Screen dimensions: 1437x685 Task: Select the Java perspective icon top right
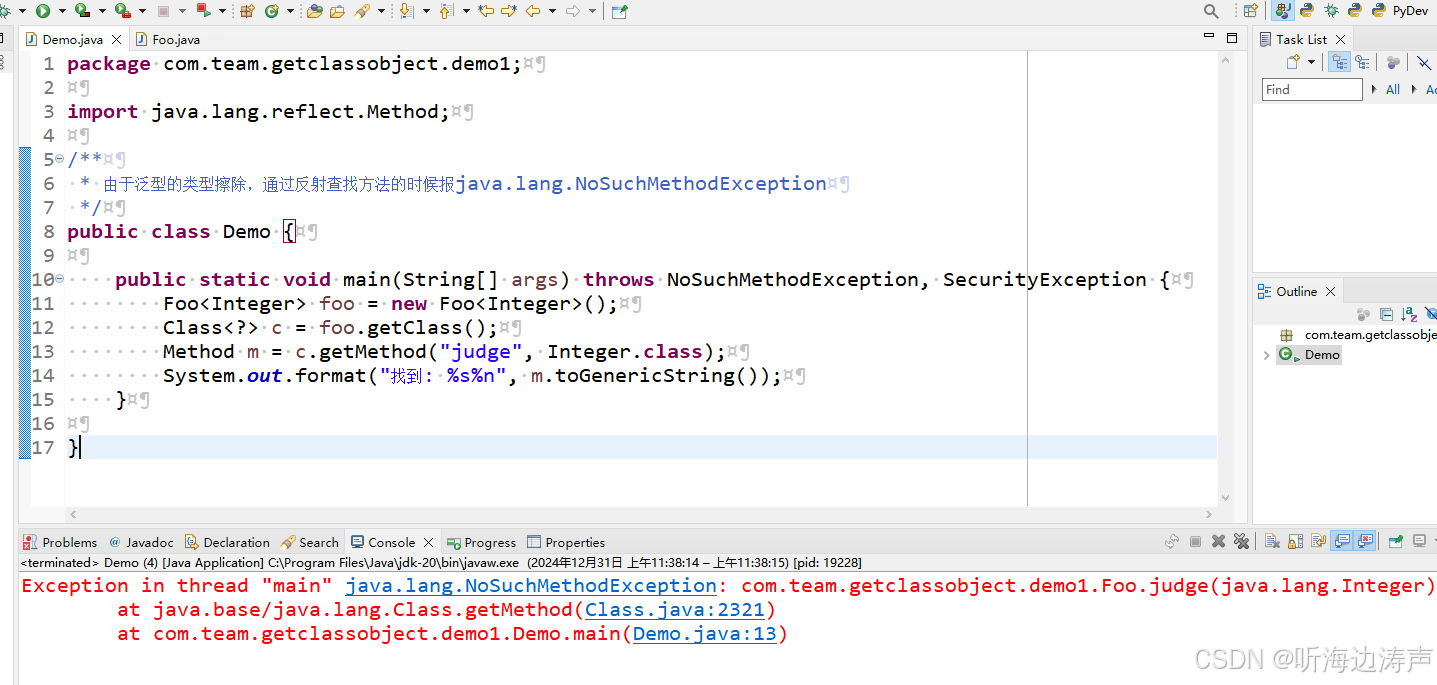point(1282,11)
